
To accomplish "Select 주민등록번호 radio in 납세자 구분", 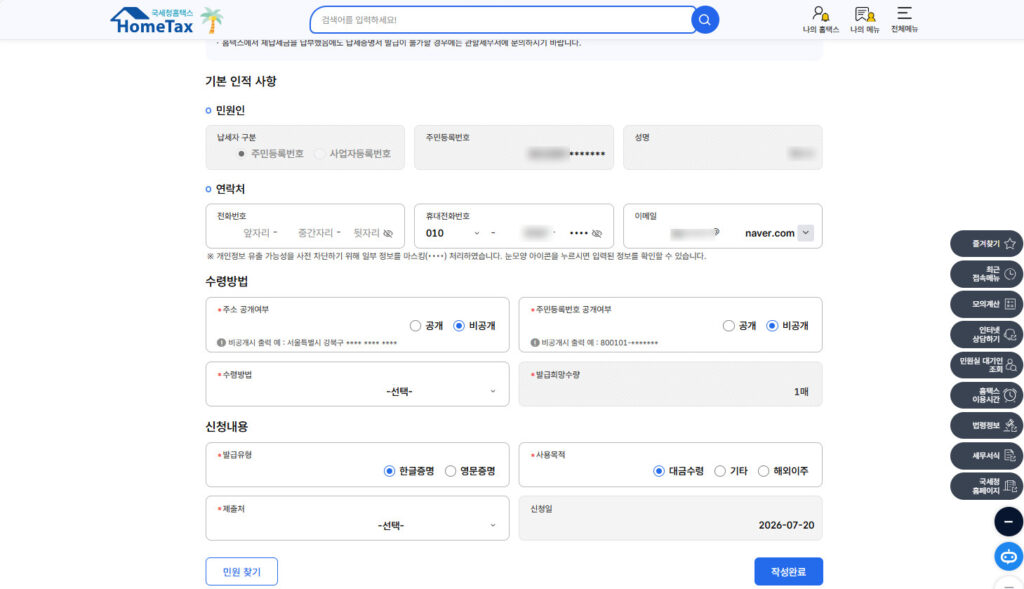I will pyautogui.click(x=241, y=153).
